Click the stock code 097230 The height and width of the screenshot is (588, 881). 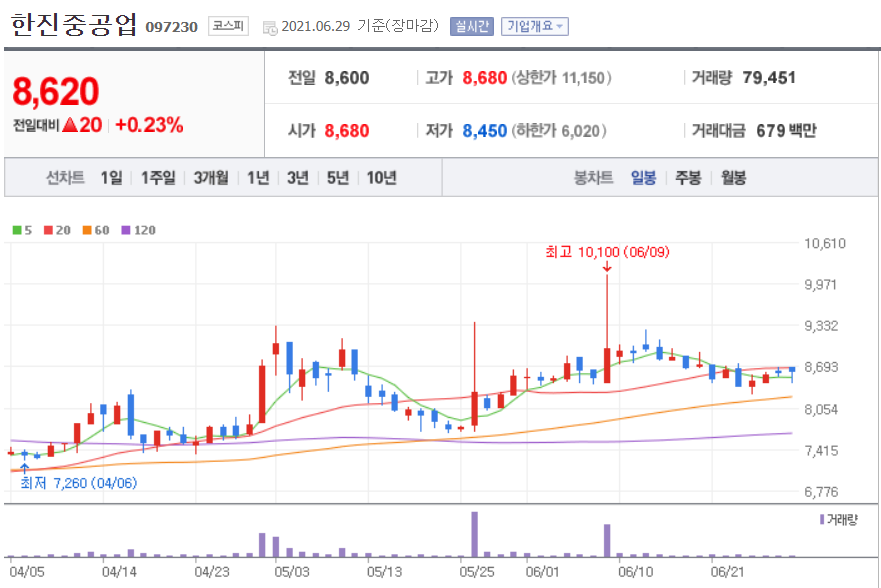click(171, 27)
